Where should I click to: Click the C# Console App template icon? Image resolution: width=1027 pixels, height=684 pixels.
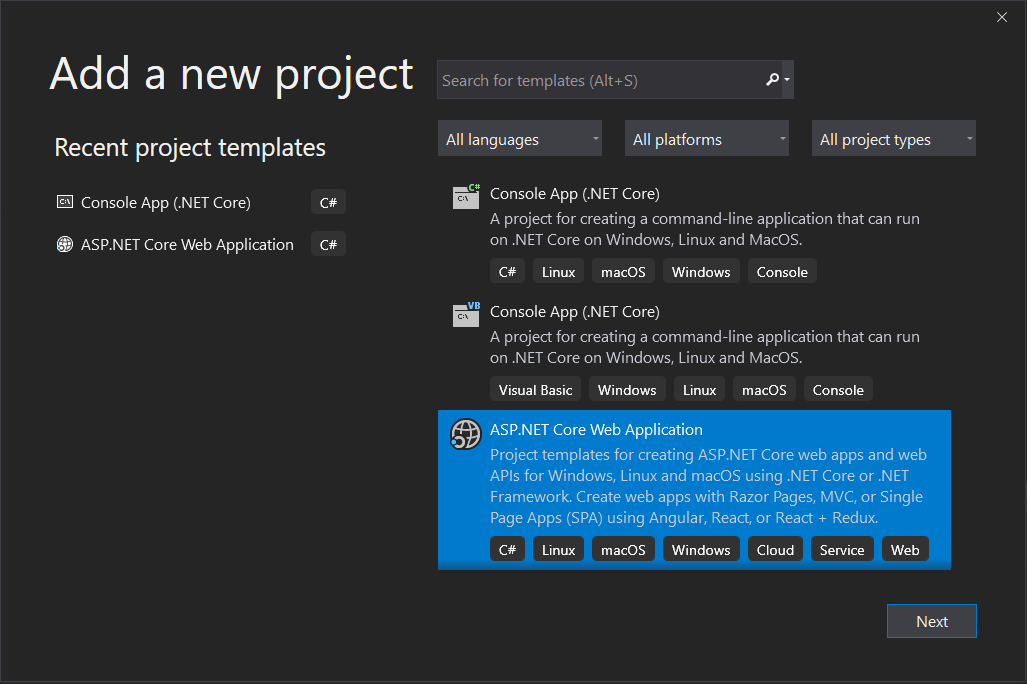click(x=466, y=197)
